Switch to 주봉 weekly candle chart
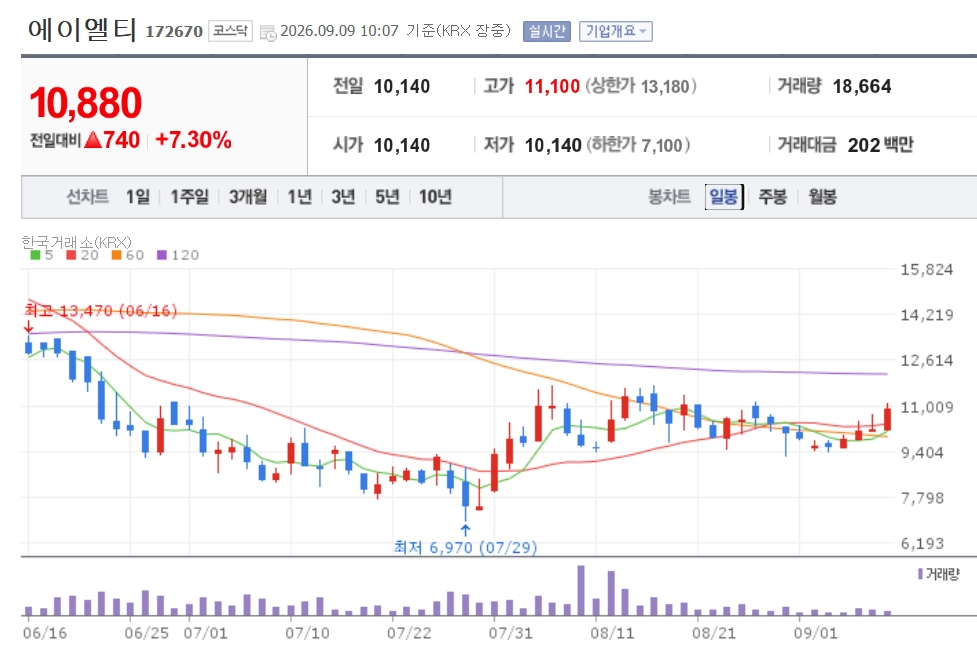The height and width of the screenshot is (665, 977). 773,198
